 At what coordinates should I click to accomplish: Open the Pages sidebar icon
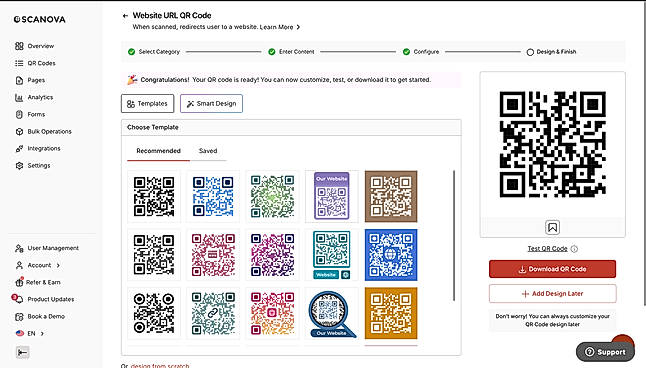coord(19,80)
